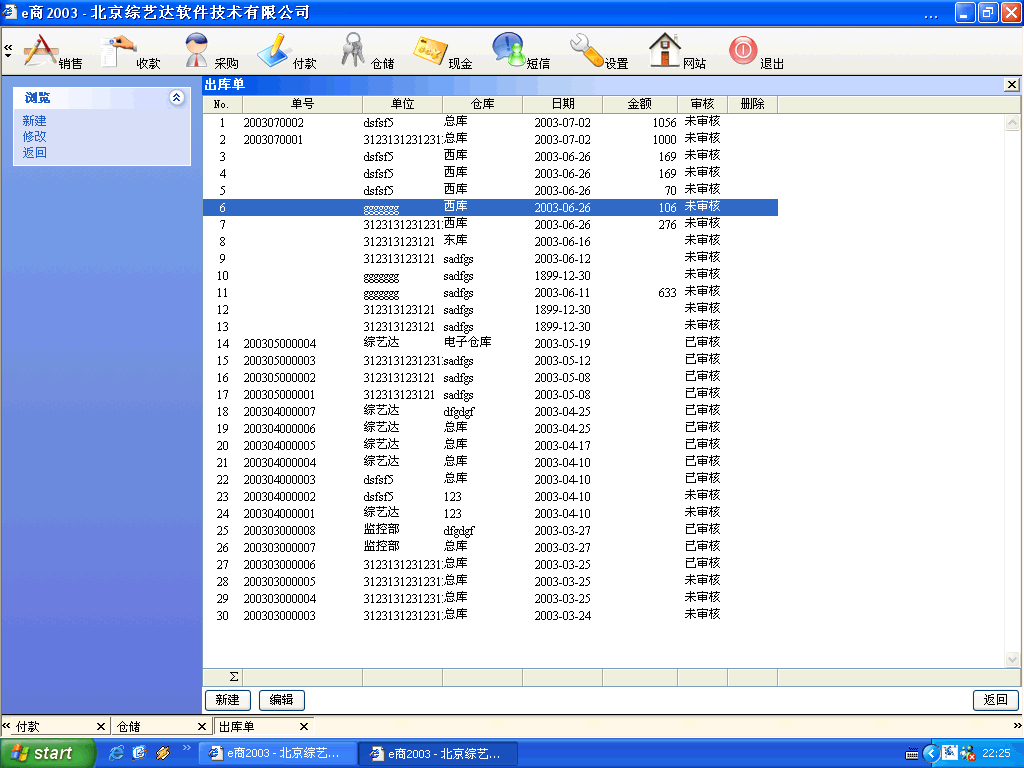Collapse the 浏览 sidebar panel
The image size is (1024, 768).
tap(177, 98)
